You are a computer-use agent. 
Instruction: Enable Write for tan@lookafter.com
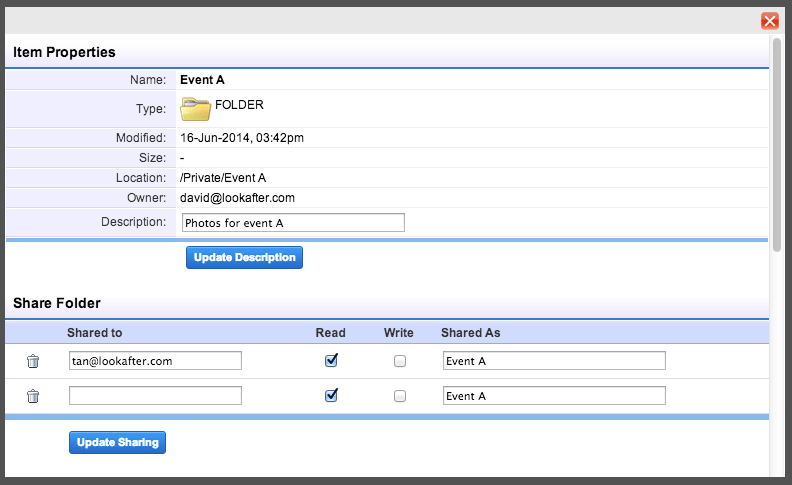400,361
